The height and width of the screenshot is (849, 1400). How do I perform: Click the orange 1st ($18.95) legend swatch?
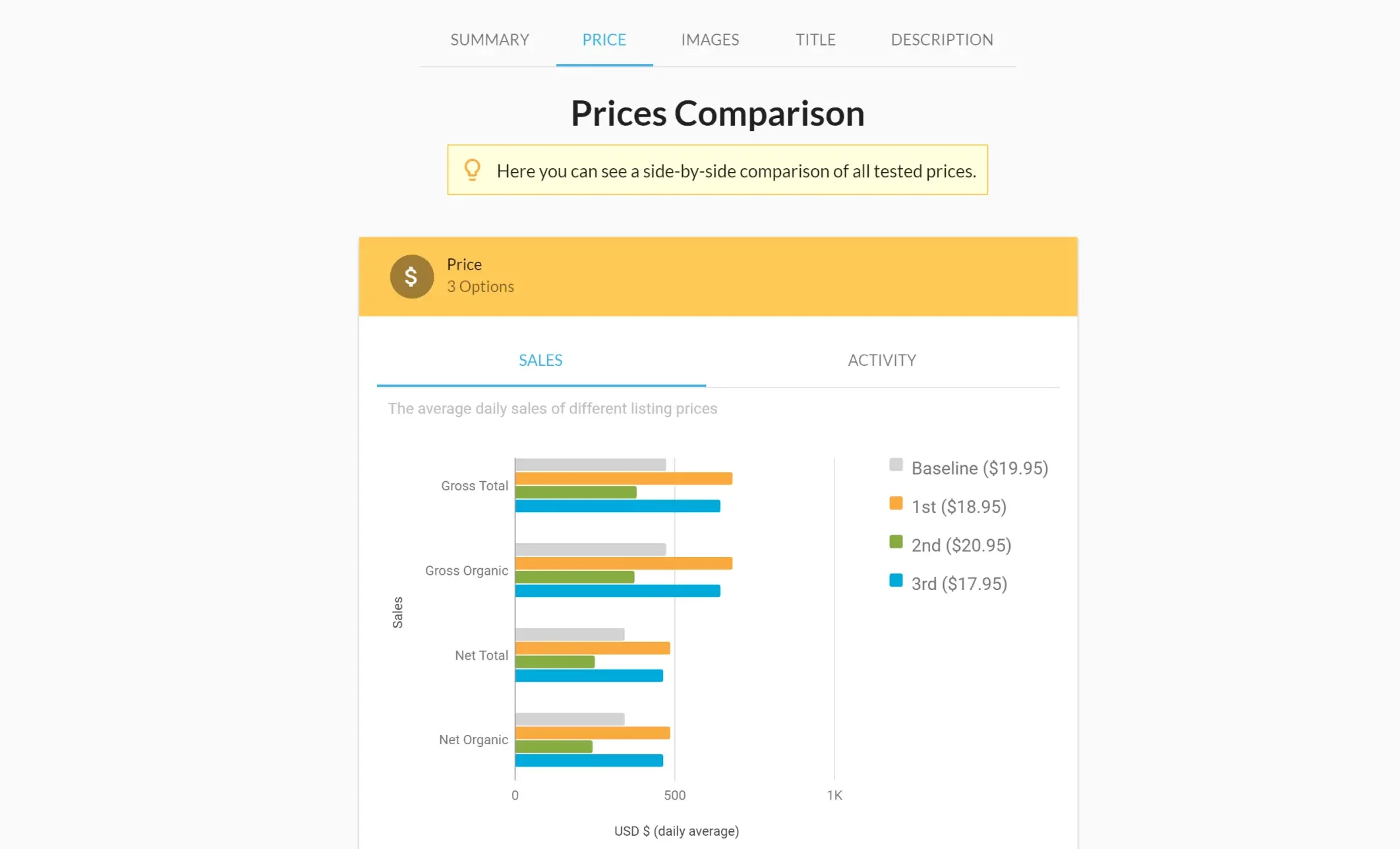(x=896, y=504)
